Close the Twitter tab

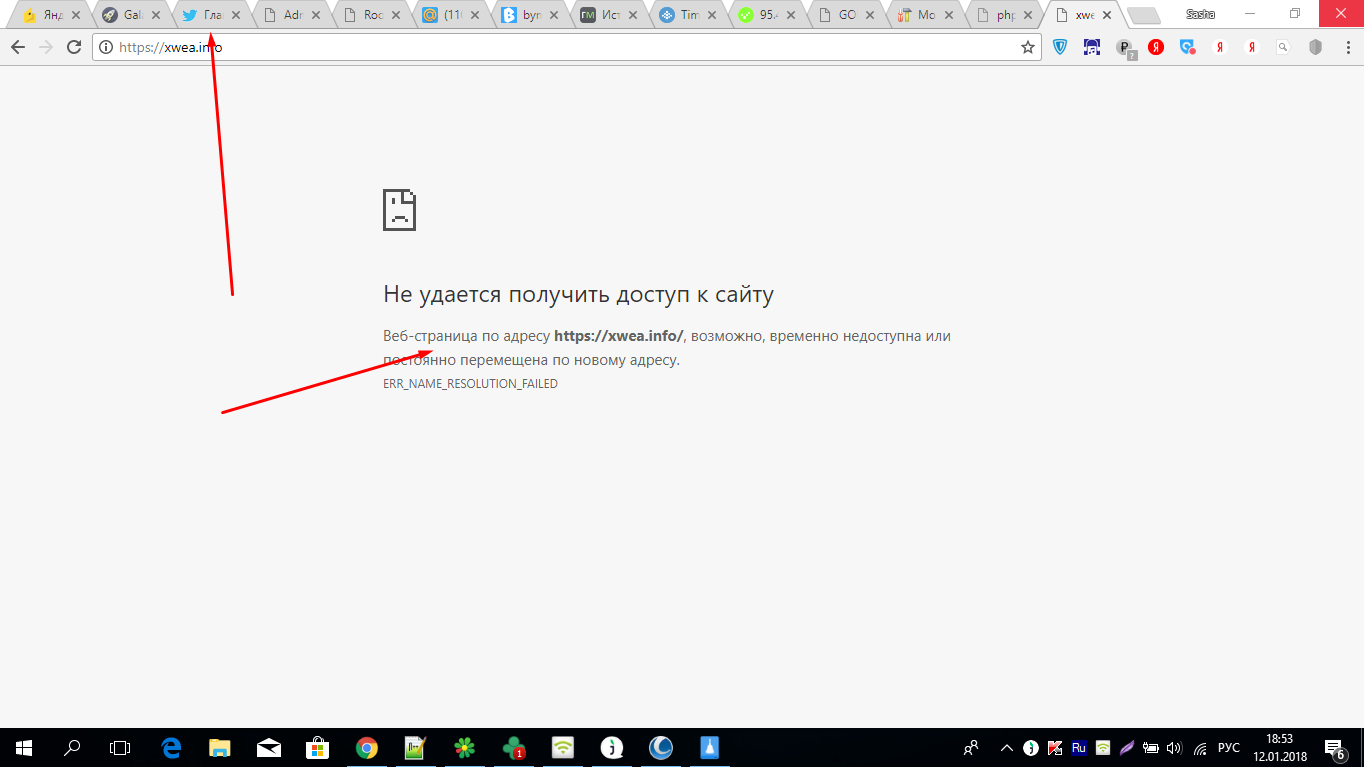pyautogui.click(x=237, y=16)
